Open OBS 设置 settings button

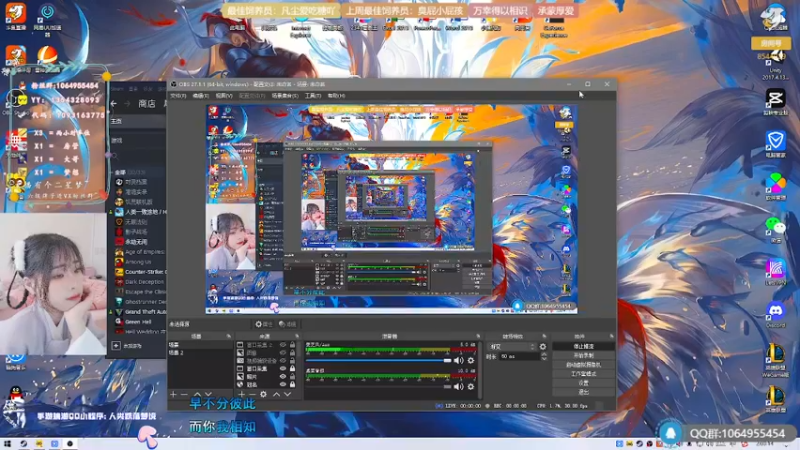point(583,383)
